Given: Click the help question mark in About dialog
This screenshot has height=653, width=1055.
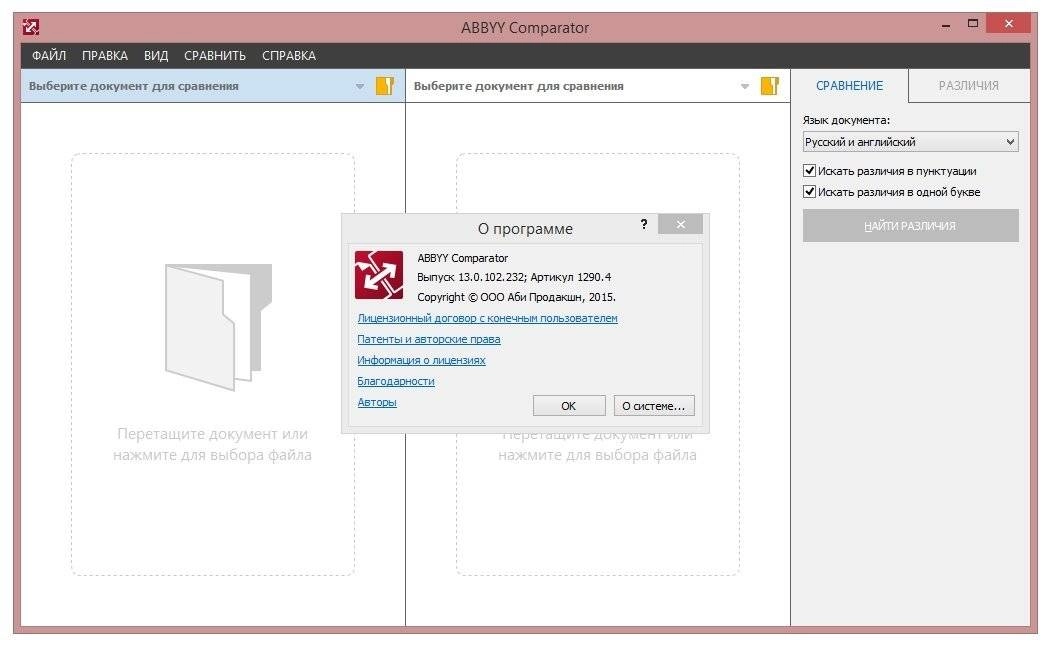Looking at the screenshot, I should pyautogui.click(x=644, y=224).
